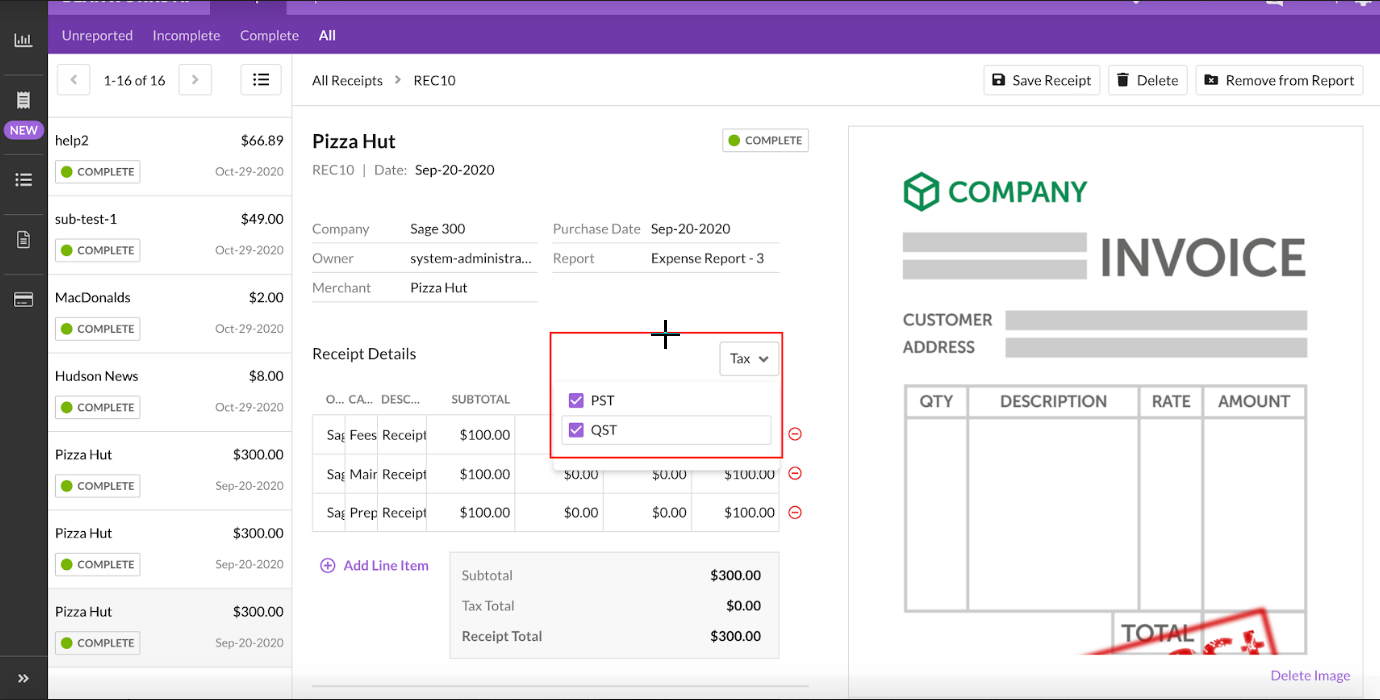Viewport: 1380px width, 700px height.
Task: Switch to the Complete tab
Action: coord(269,35)
